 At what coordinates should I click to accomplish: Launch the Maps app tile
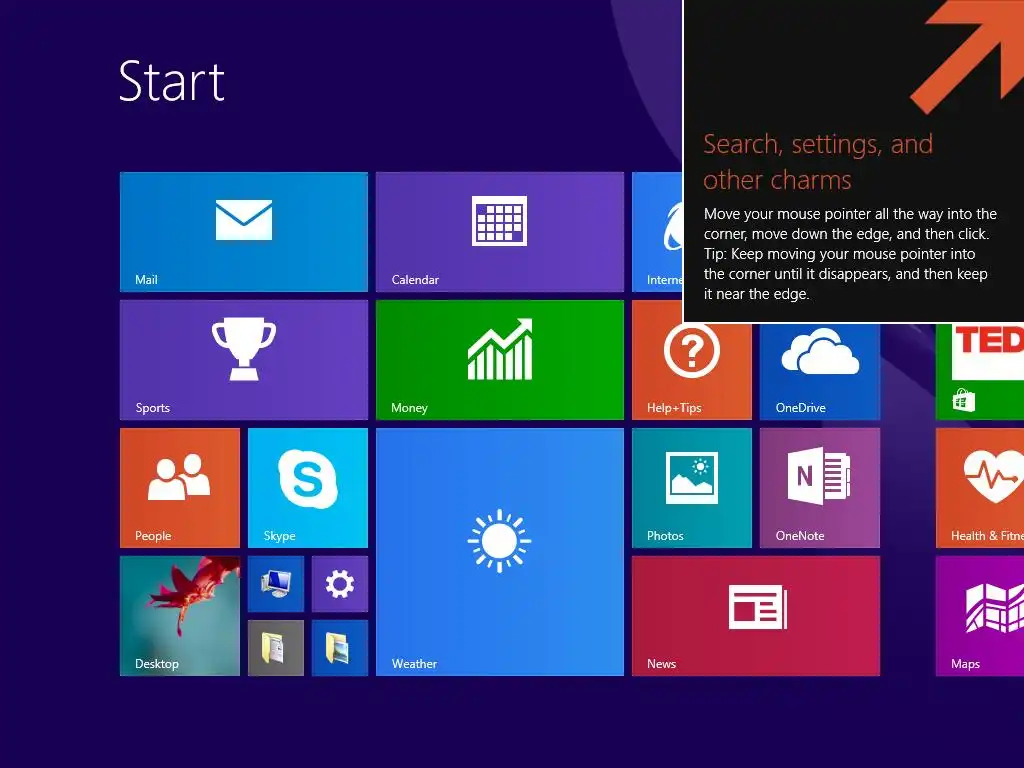pyautogui.click(x=980, y=616)
